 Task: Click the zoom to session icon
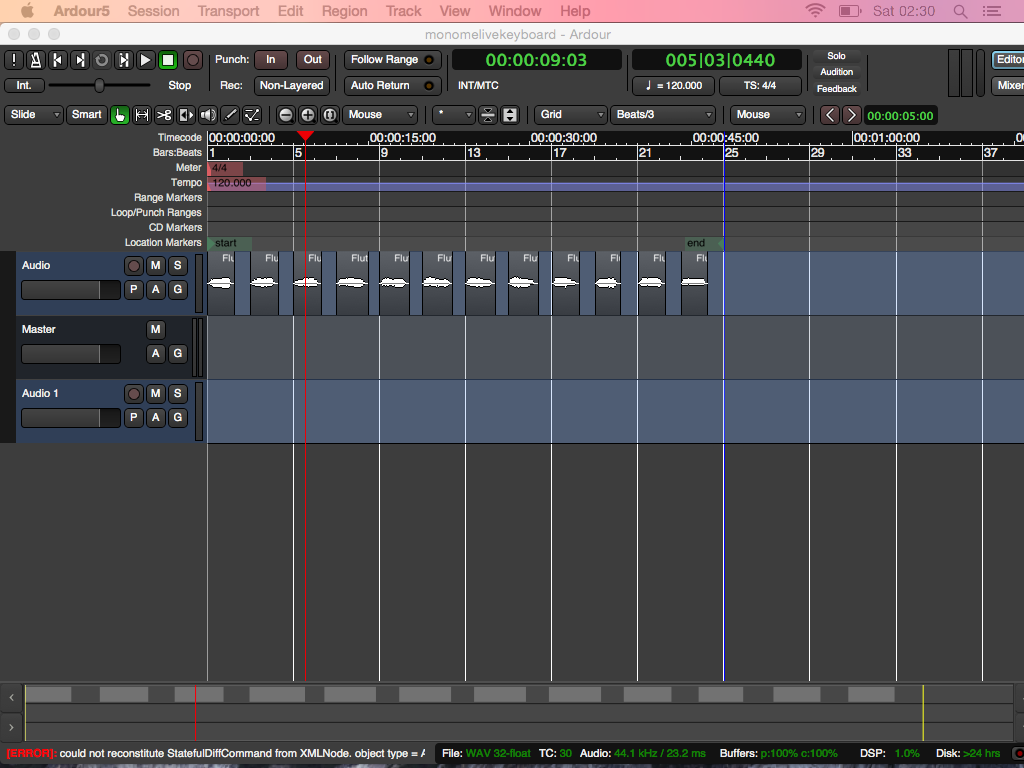coord(330,115)
